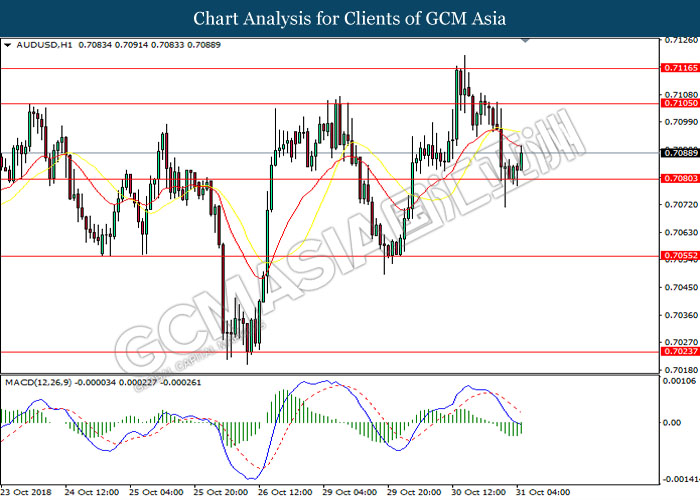The width and height of the screenshot is (700, 500).
Task: Click the MACD scale 0.00 value
Action: pos(672,422)
